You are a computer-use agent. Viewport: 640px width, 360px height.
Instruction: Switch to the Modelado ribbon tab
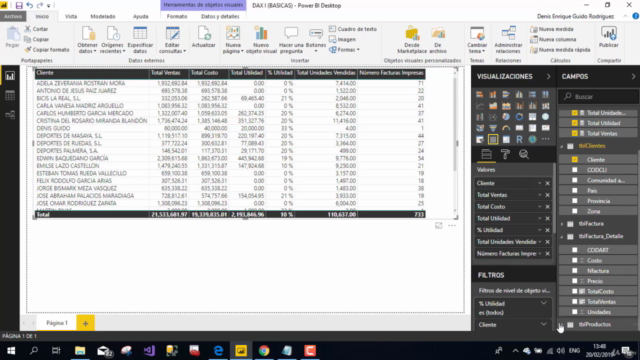pos(103,16)
